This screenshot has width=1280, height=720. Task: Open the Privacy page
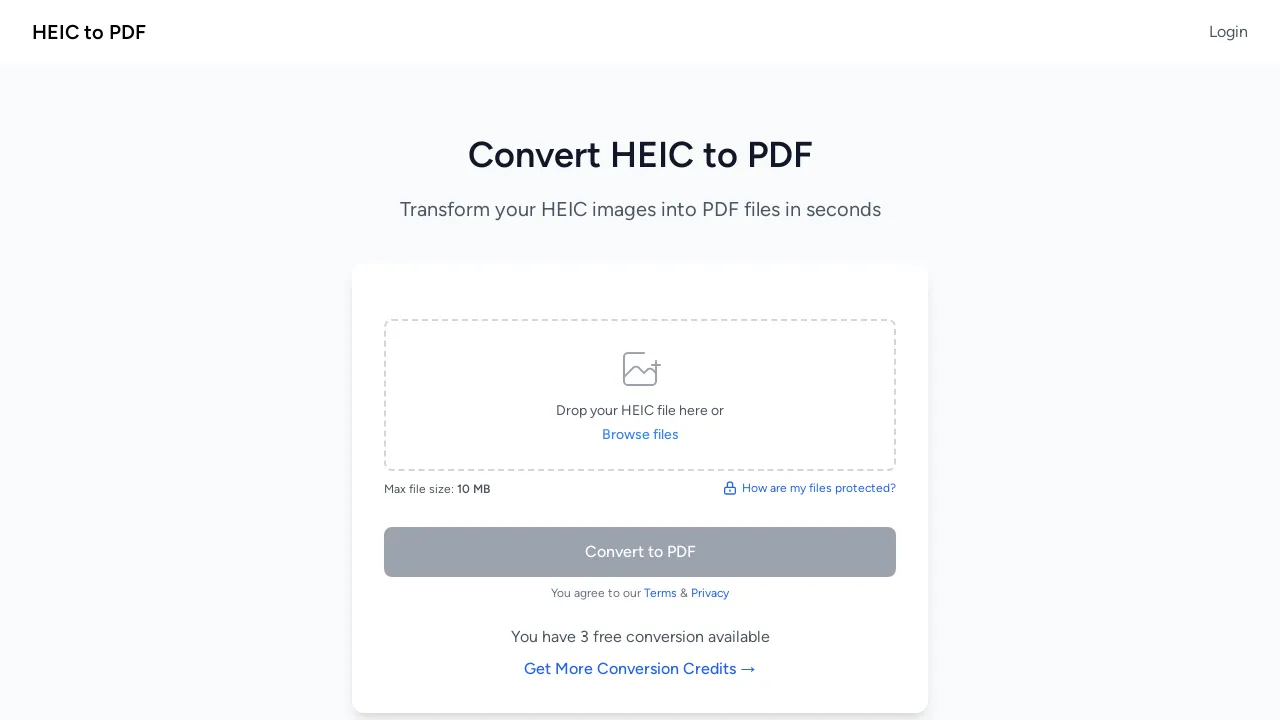[710, 593]
